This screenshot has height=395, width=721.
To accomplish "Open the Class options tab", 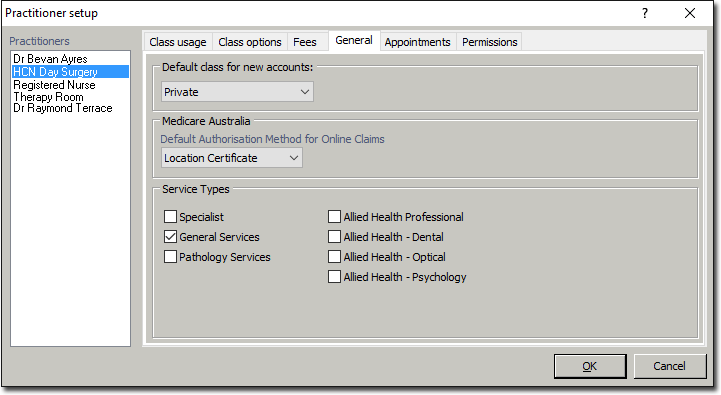I will tap(250, 42).
